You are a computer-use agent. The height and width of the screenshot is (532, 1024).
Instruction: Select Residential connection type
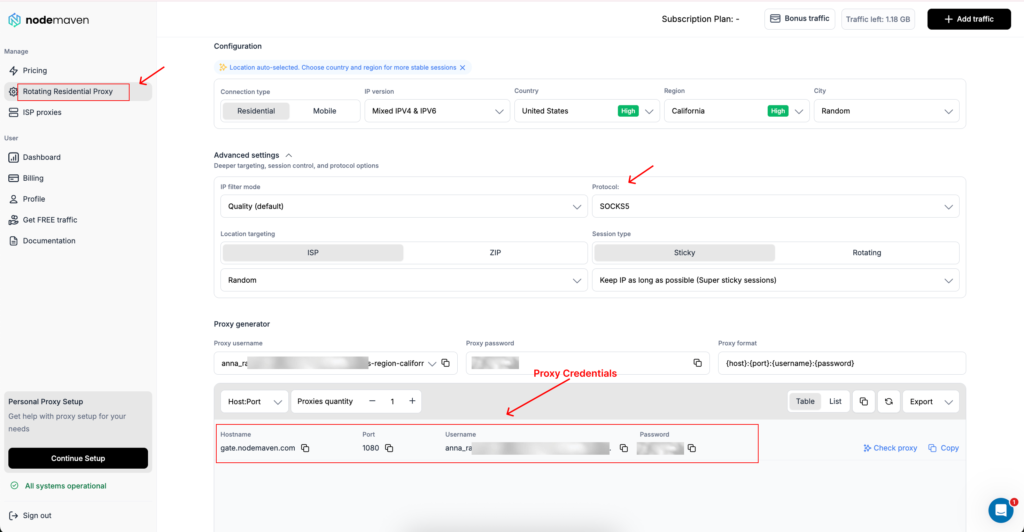pos(256,111)
